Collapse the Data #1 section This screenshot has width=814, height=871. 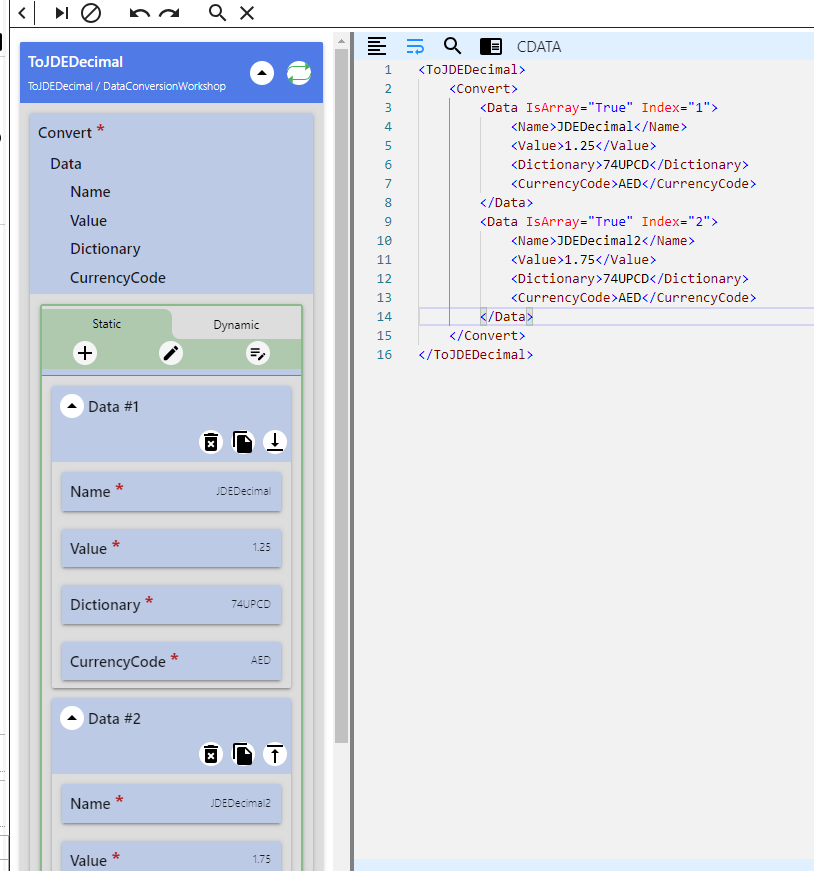(72, 406)
